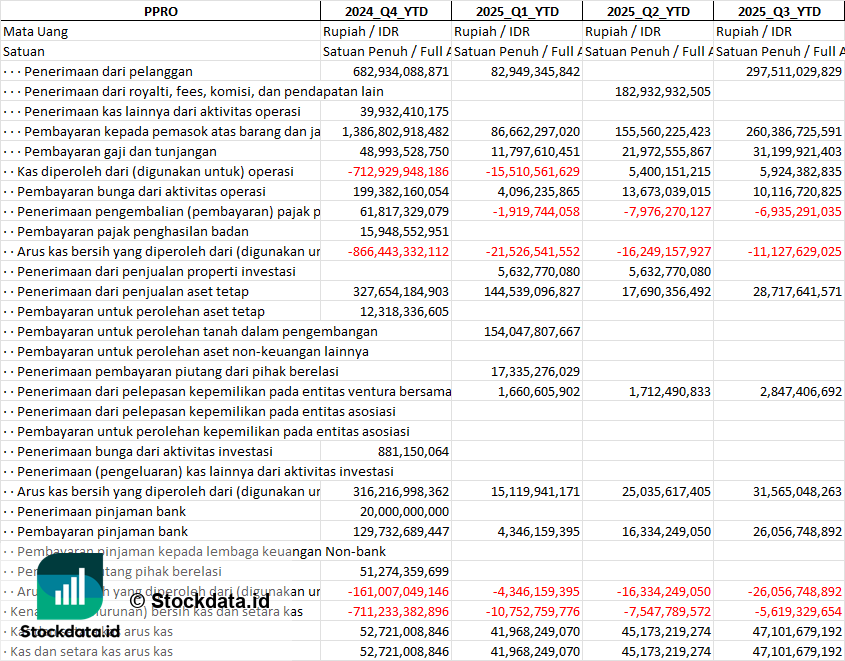845x661 pixels.
Task: Click value 39,932,410,175
Action: click(404, 112)
